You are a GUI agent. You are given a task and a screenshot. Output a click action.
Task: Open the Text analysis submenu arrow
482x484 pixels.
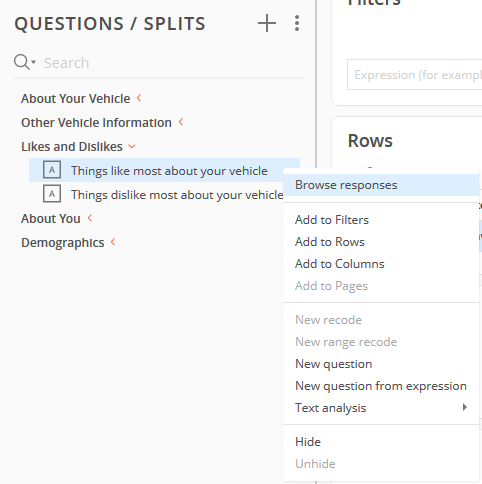(464, 407)
